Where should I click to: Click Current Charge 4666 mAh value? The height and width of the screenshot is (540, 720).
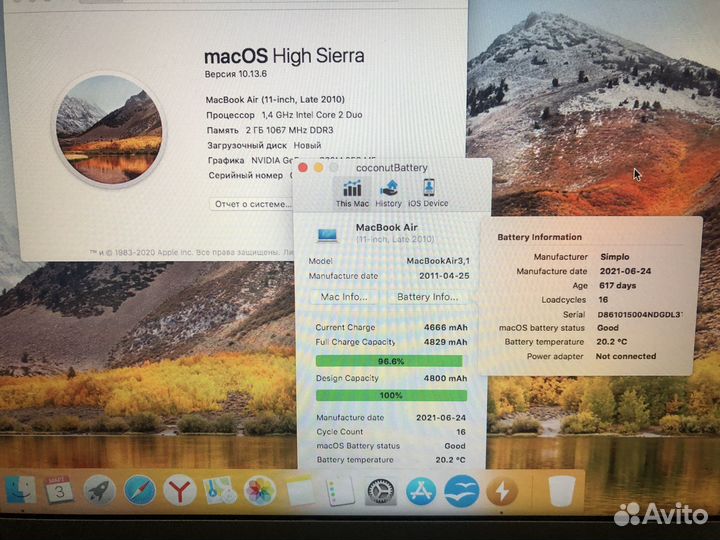click(x=445, y=327)
